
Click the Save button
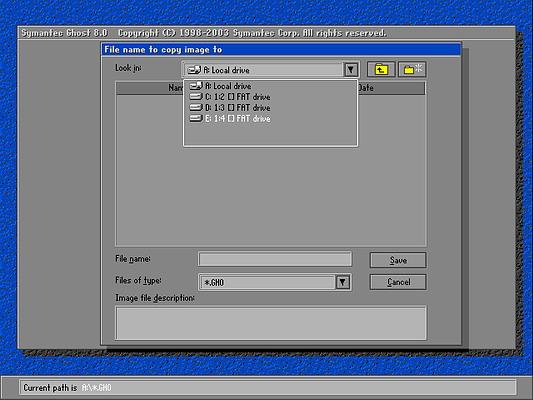click(x=398, y=260)
